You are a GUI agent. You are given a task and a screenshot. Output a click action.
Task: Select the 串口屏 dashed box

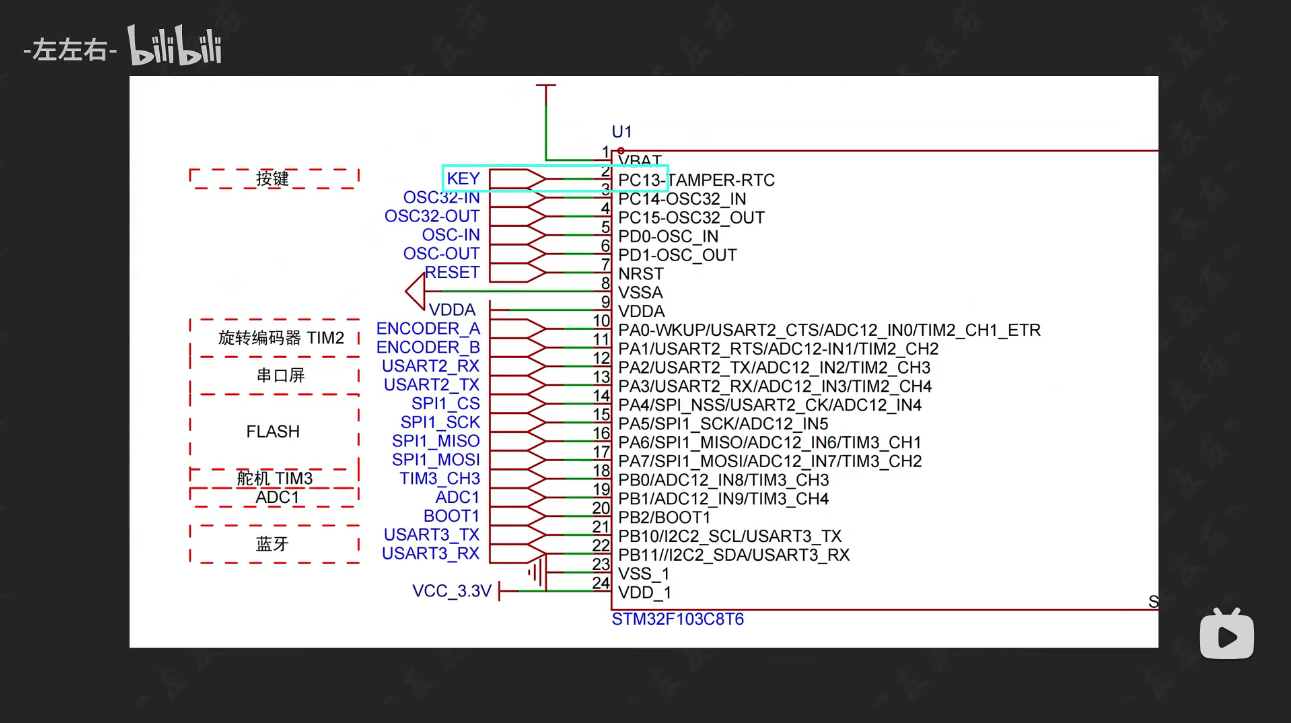[274, 376]
